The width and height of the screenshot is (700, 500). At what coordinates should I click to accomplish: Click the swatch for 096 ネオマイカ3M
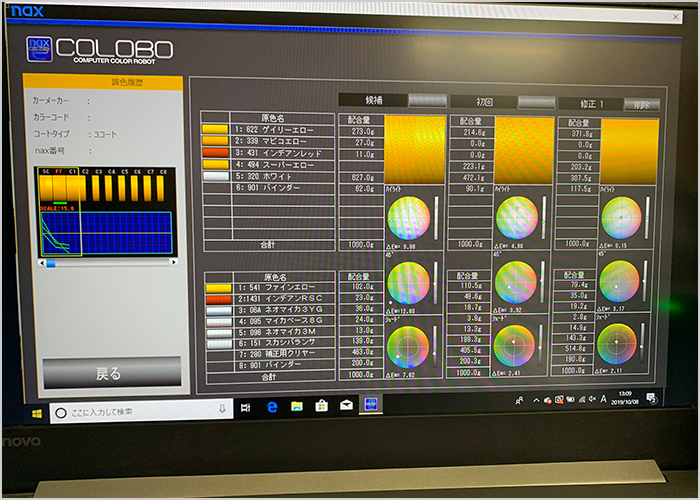(x=219, y=333)
